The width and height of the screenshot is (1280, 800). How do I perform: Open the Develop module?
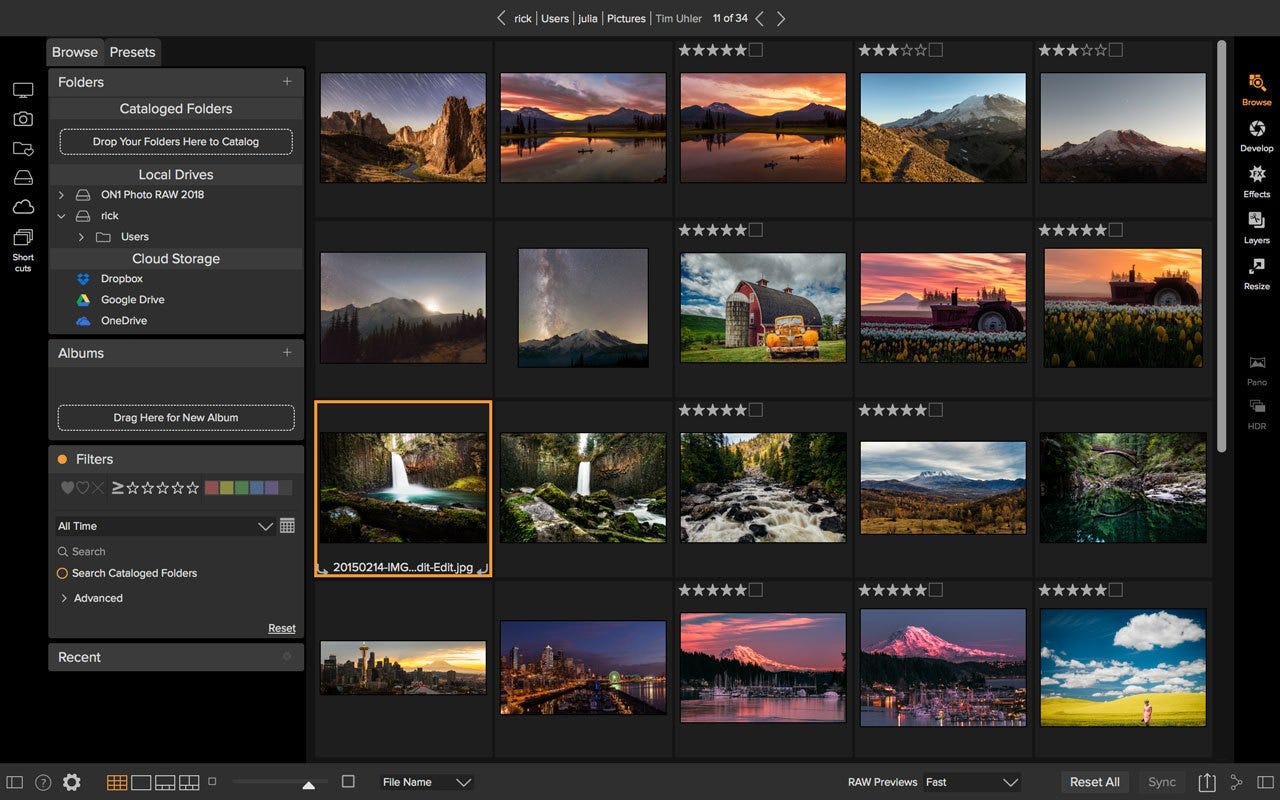(1257, 136)
